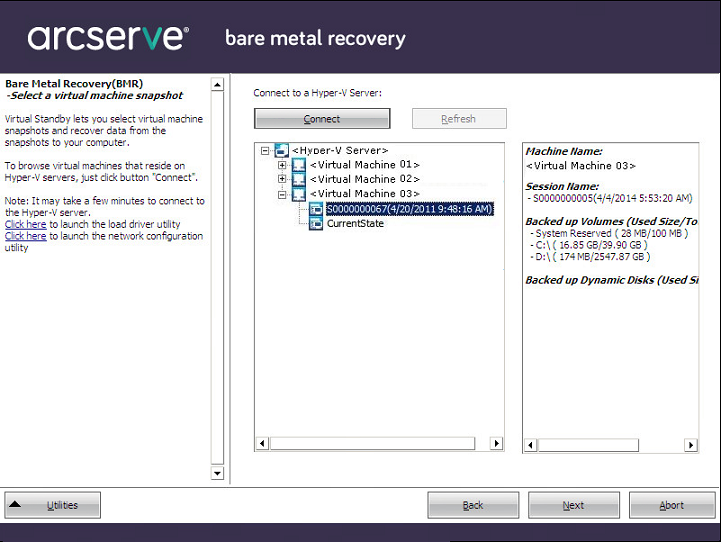Screen dimensions: 721x542
Task: Select snapshot S0000000067 in the tree
Action: click(409, 209)
